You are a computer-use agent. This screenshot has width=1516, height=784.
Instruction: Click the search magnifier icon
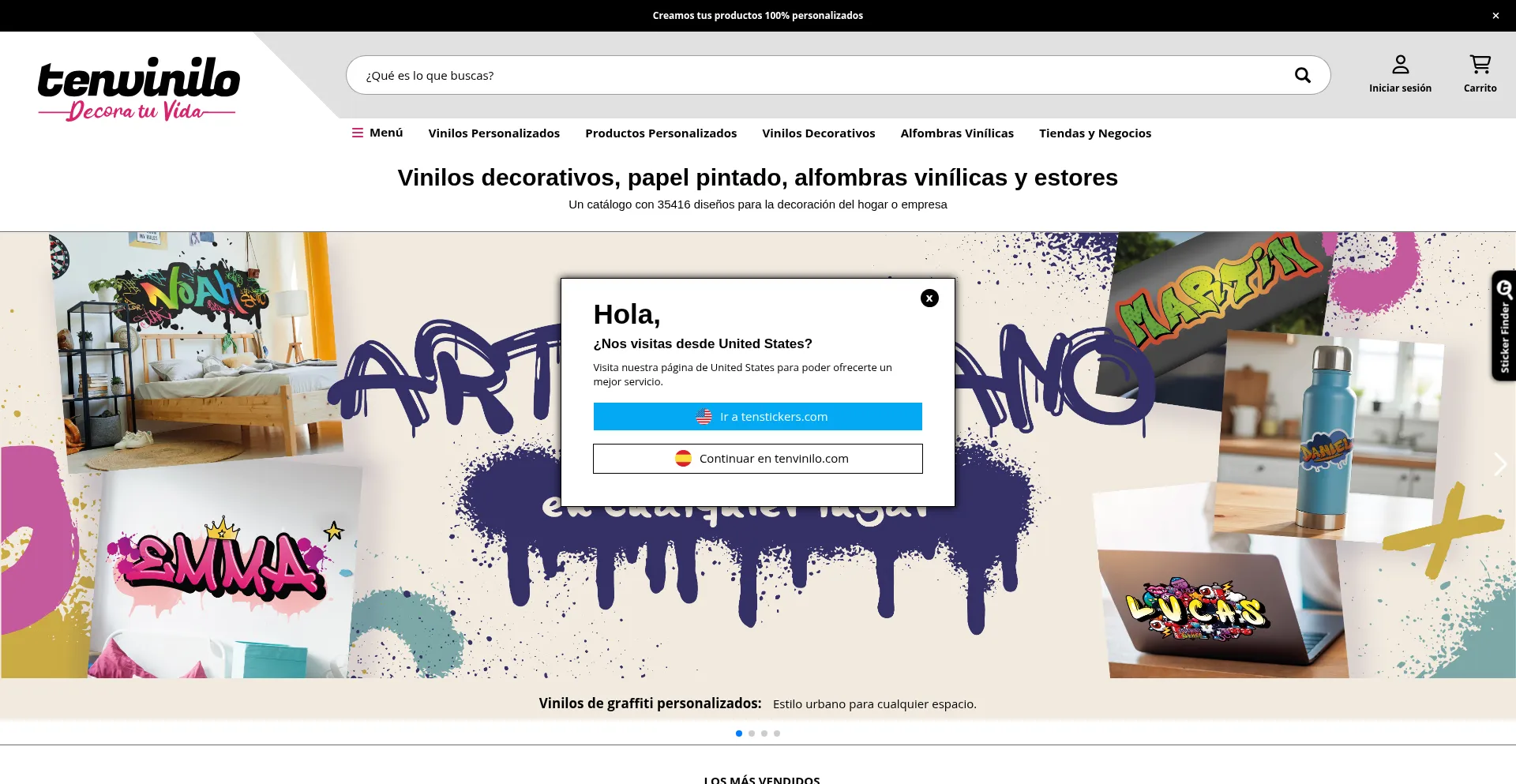(x=1302, y=75)
